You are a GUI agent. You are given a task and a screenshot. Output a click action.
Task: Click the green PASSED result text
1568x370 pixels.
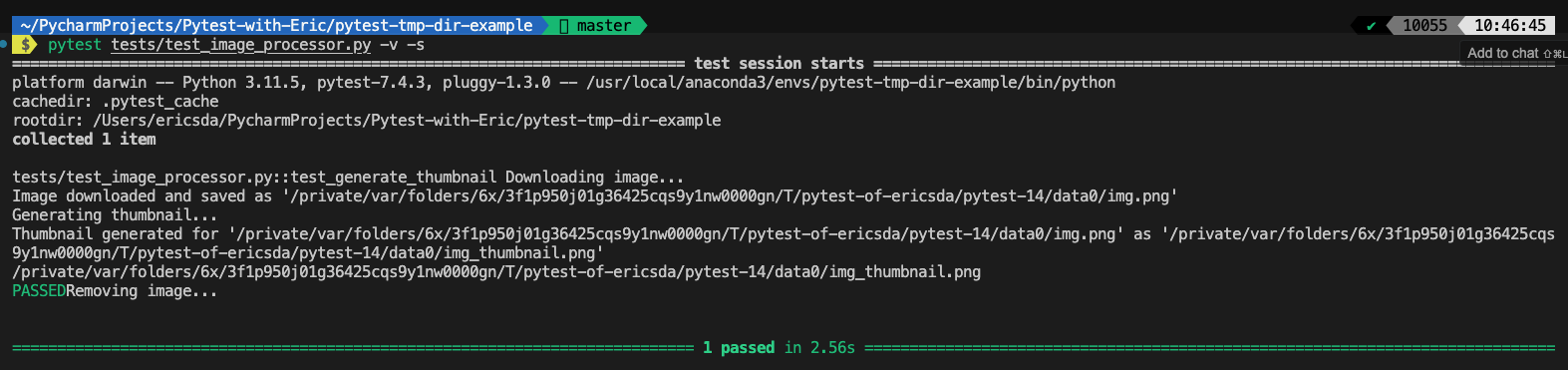click(x=39, y=291)
